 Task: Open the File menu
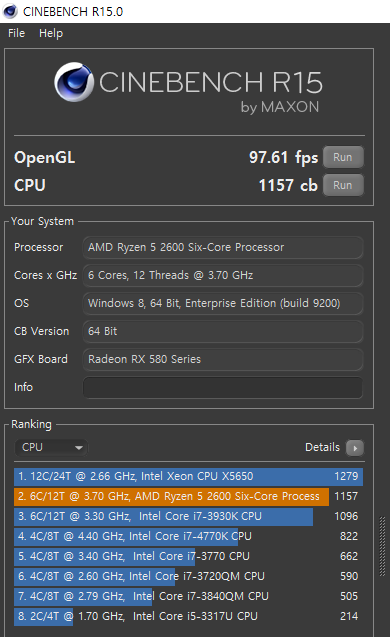[x=16, y=33]
